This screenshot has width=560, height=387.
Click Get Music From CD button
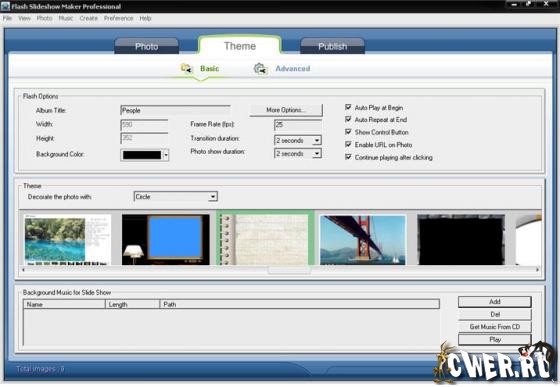(495, 327)
